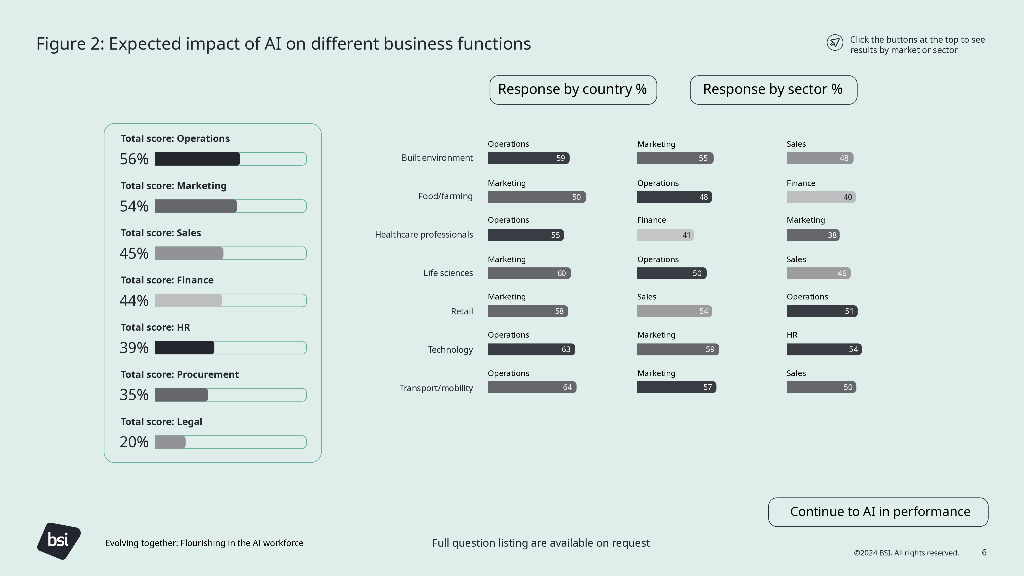1024x576 pixels.
Task: Select Food/farming Finance bar showing 40
Action: [x=821, y=197]
